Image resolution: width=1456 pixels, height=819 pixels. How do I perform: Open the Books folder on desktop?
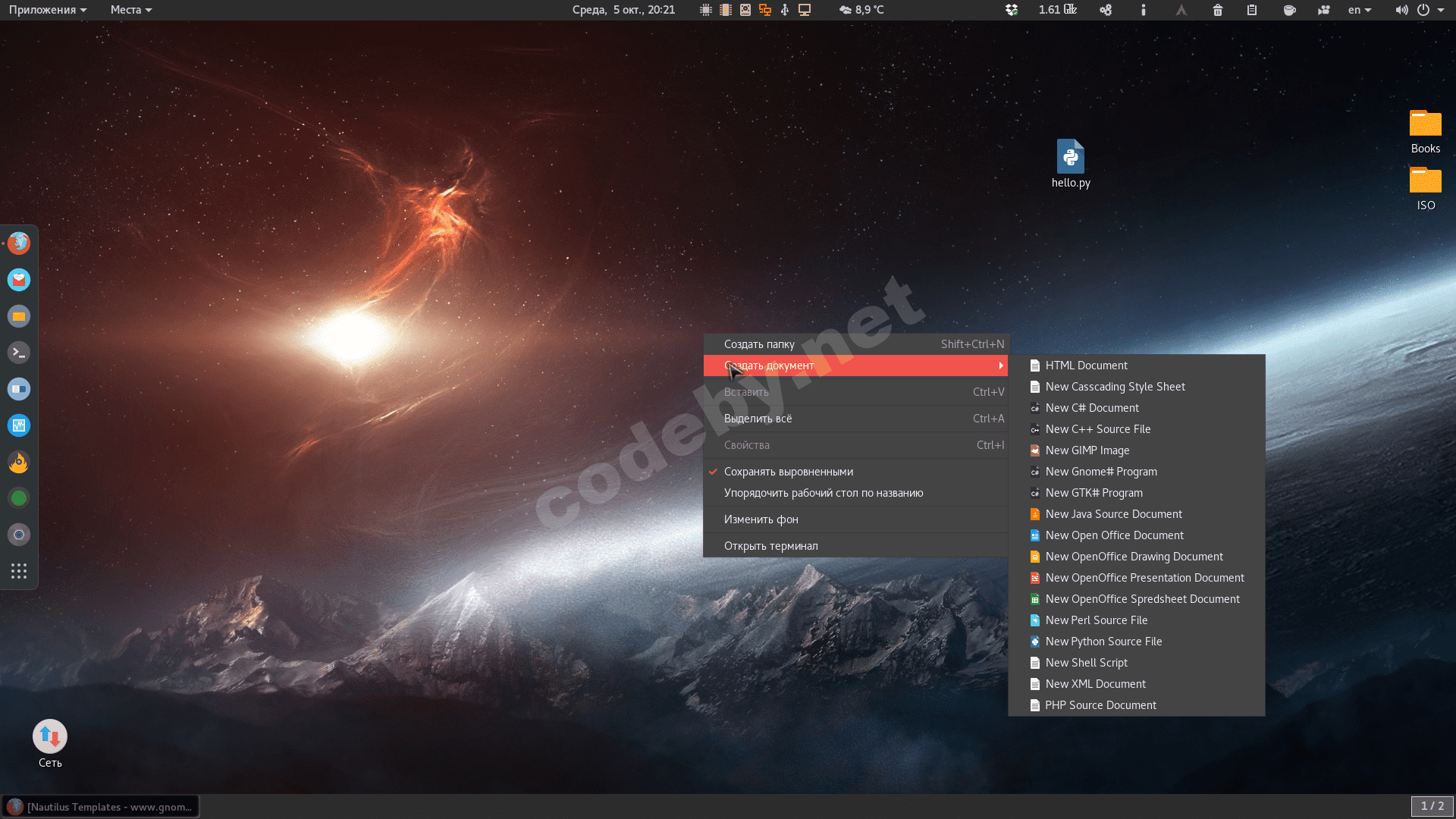click(1425, 124)
